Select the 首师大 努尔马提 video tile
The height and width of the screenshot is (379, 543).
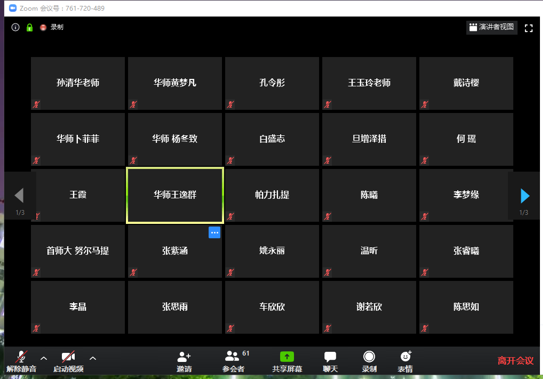point(78,252)
